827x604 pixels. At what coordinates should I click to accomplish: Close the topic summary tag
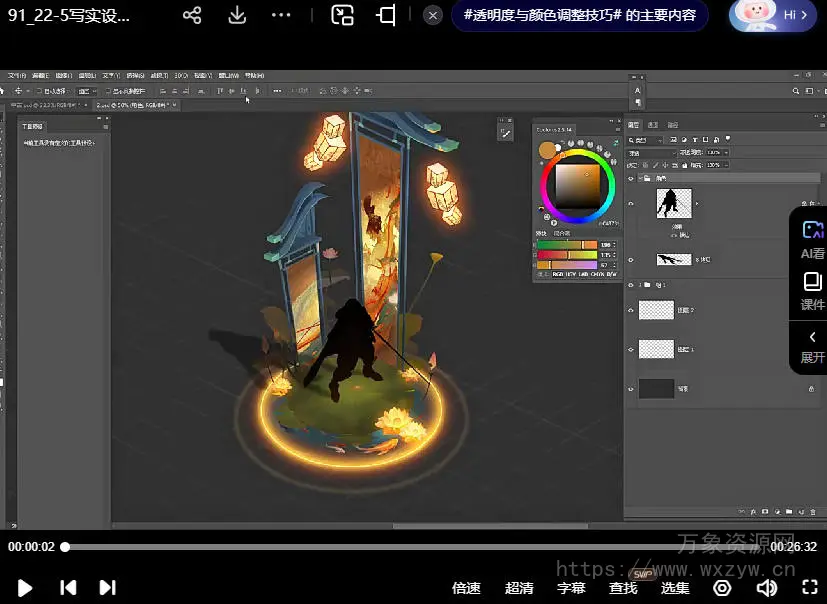tap(432, 16)
